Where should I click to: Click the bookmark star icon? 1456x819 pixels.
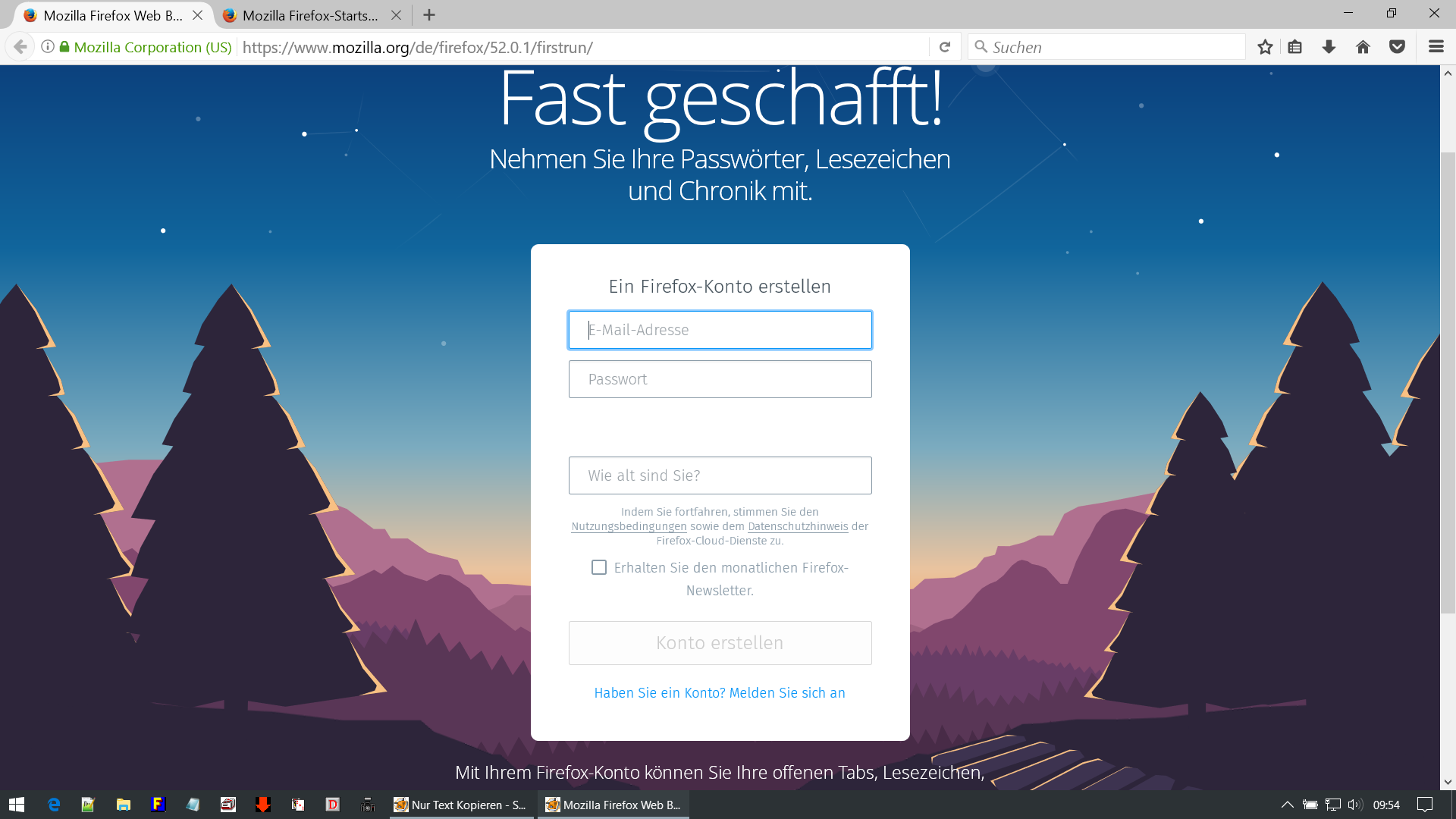point(1265,47)
